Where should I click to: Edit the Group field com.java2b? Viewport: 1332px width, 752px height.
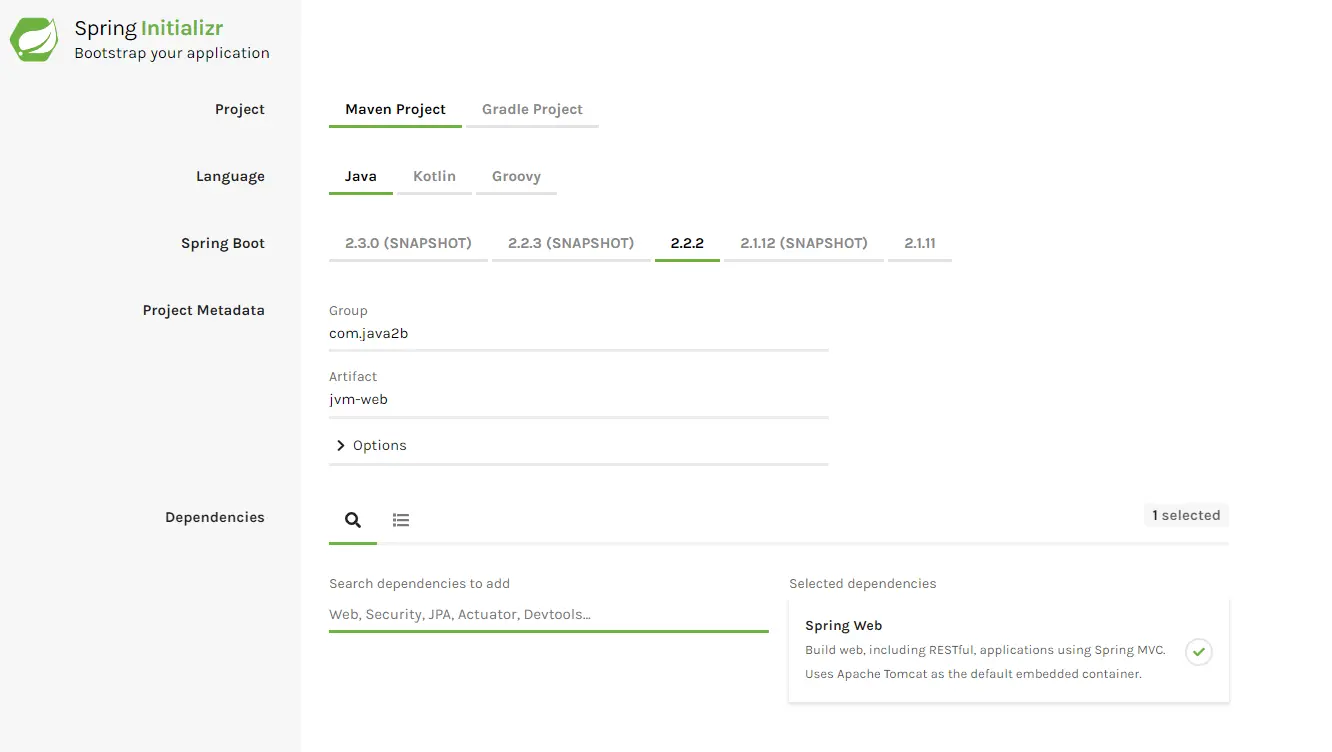579,334
